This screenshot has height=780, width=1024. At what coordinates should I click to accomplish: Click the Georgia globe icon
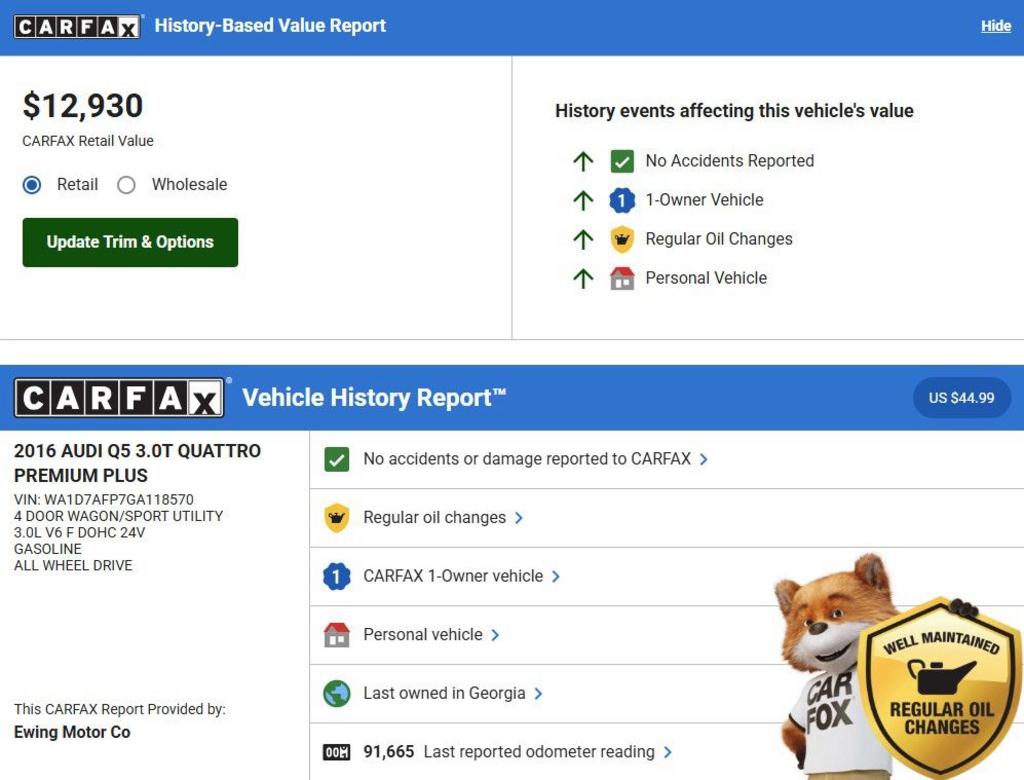point(337,693)
